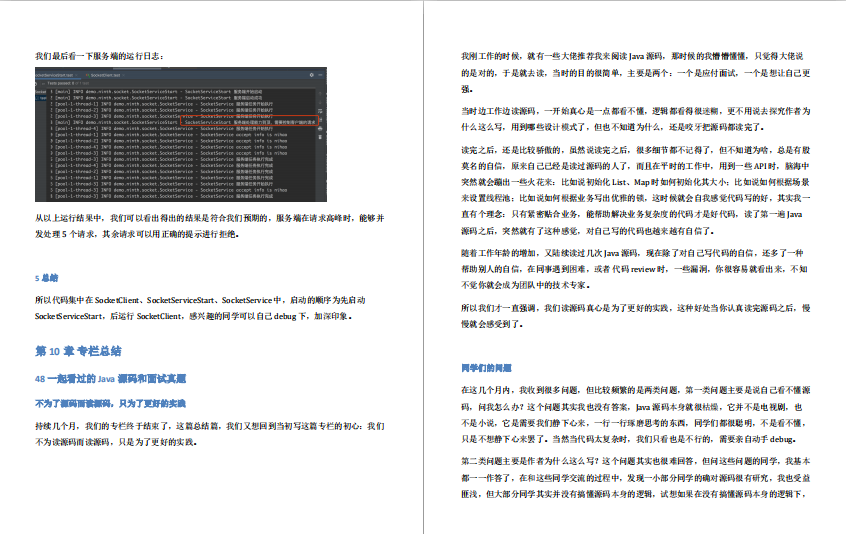Click paragraph beginning '所以代码集中在 SocketClient'
Viewport: 846px width, 534px height.
pos(200,308)
